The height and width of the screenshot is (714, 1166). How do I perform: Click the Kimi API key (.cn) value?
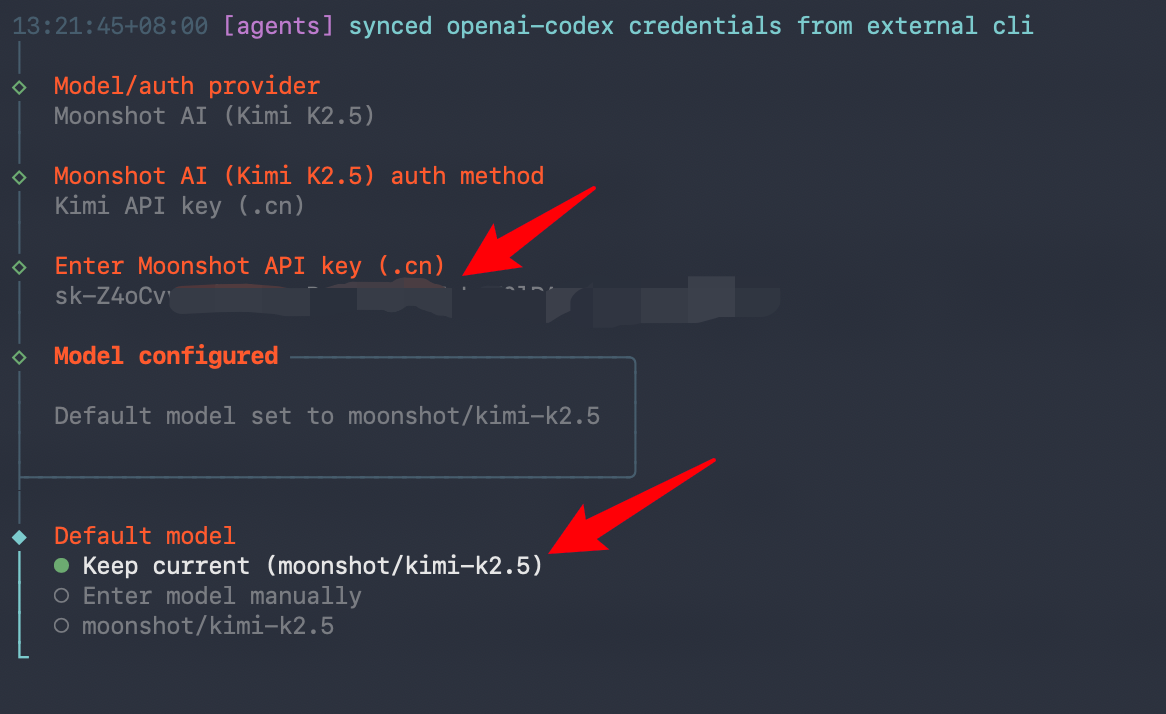180,206
